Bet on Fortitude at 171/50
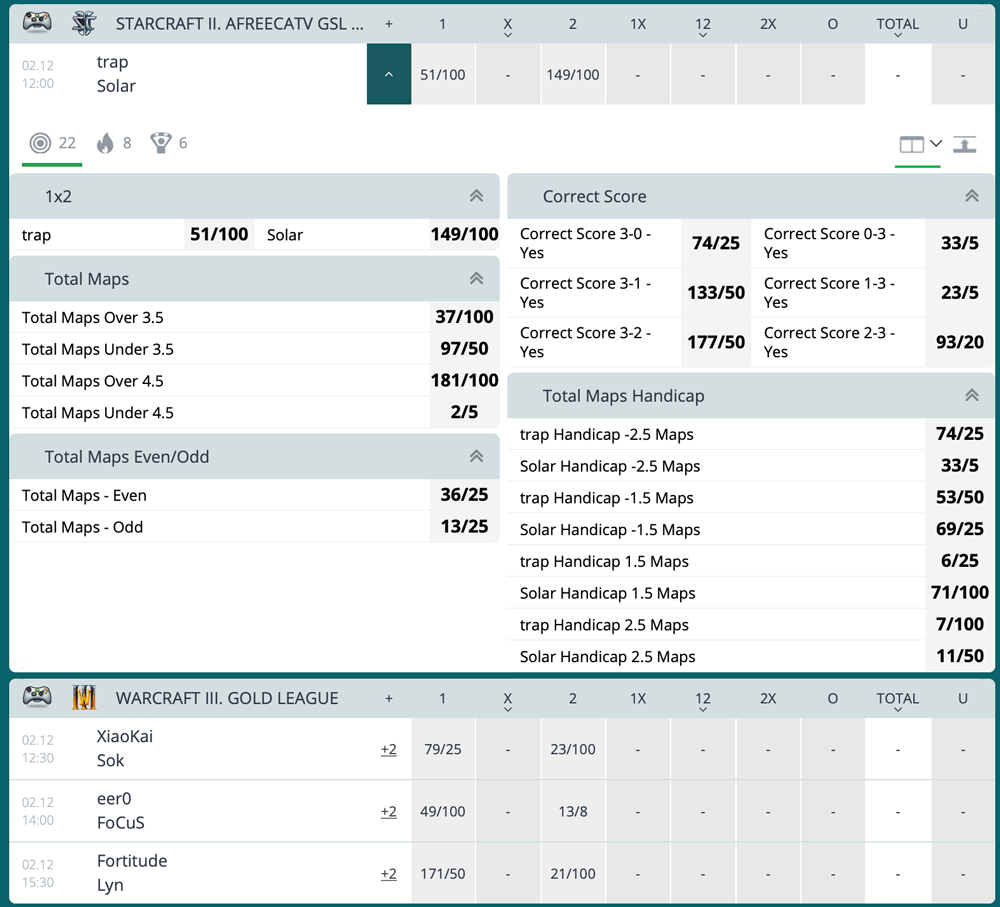This screenshot has height=907, width=1000. pos(443,874)
